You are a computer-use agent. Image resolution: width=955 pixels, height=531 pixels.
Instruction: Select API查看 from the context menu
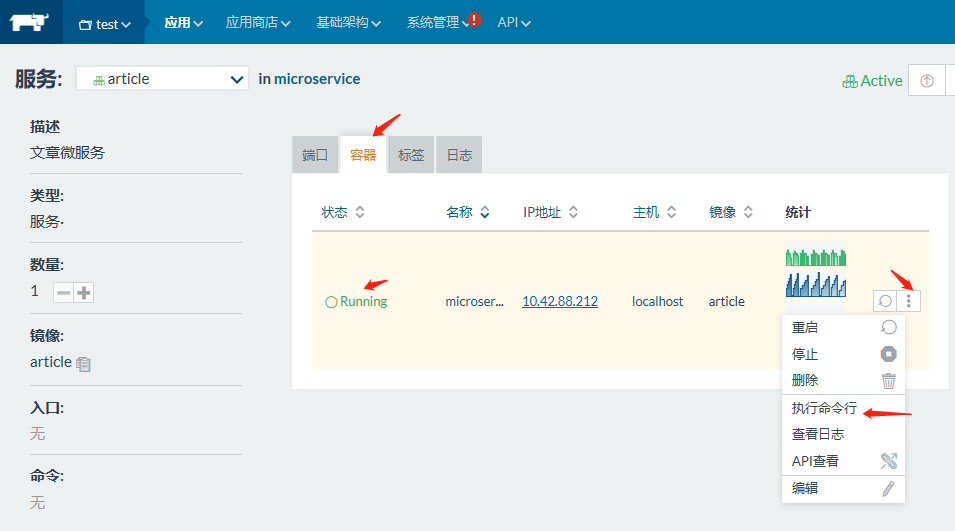[844, 461]
